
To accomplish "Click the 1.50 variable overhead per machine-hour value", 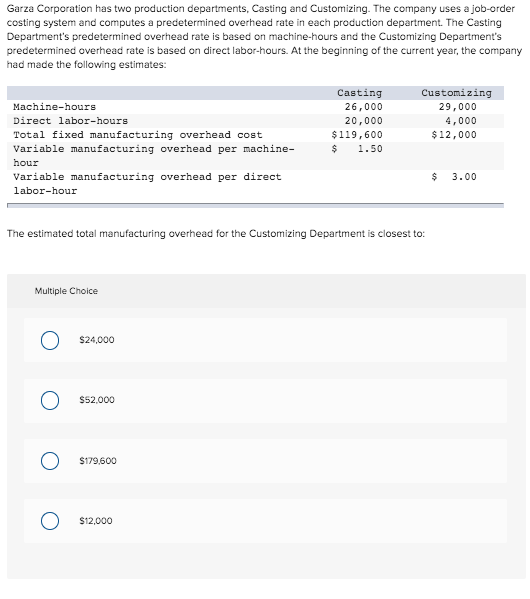I will pyautogui.click(x=370, y=149).
